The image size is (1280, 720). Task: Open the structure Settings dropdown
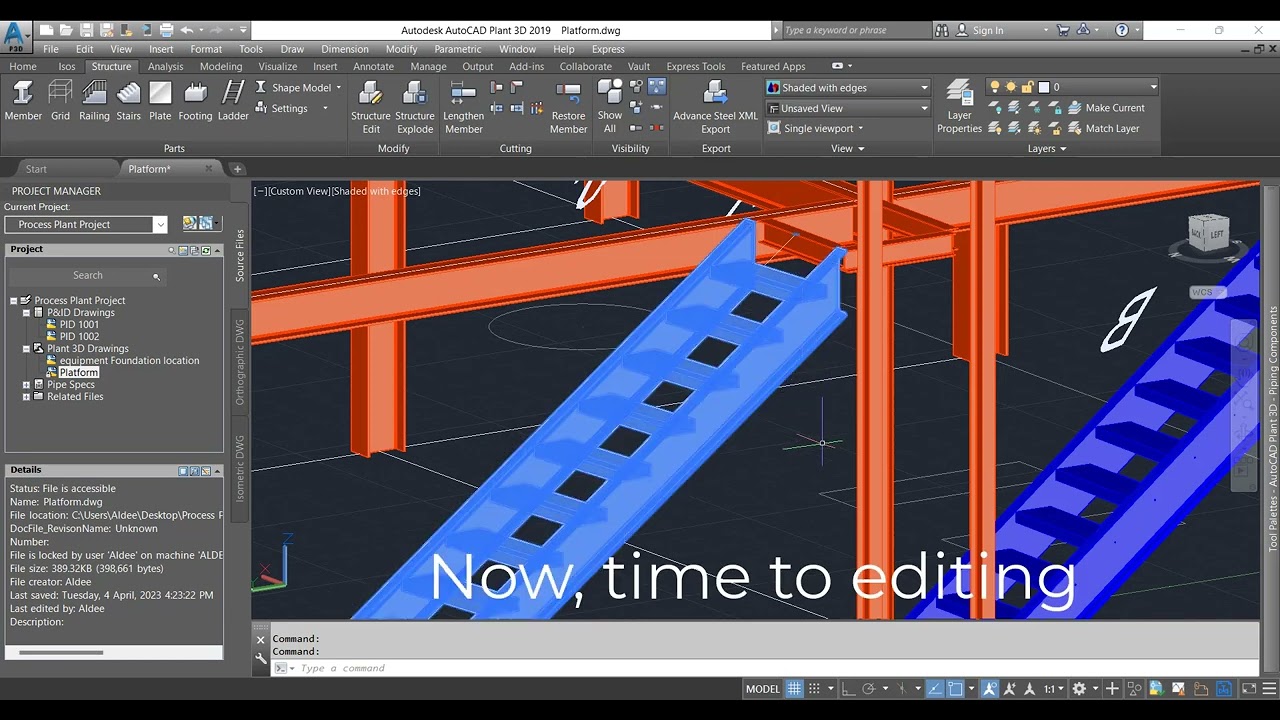pyautogui.click(x=291, y=108)
